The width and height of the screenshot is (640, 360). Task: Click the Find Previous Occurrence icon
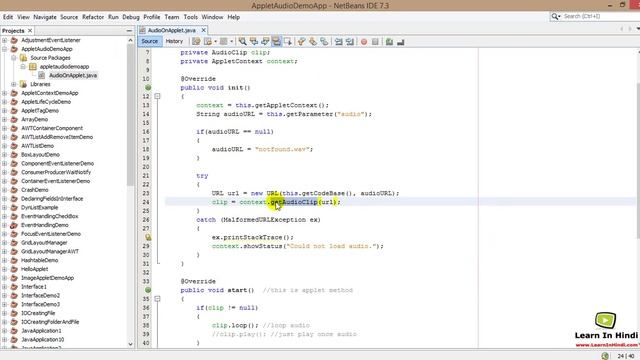coord(254,41)
